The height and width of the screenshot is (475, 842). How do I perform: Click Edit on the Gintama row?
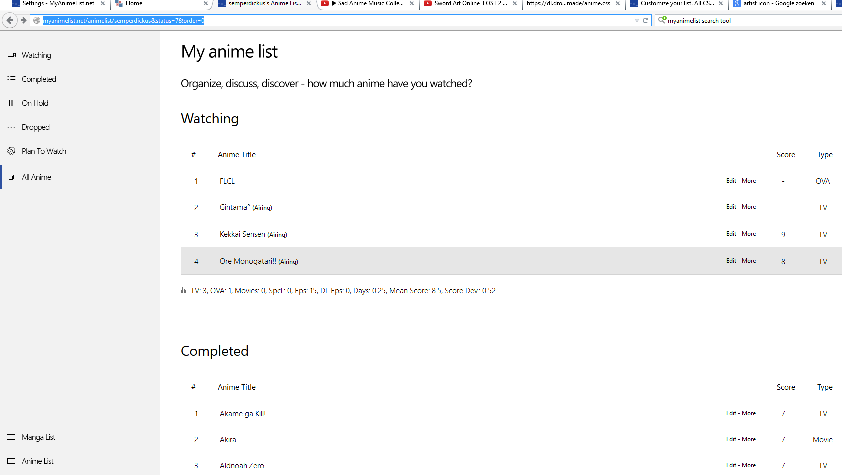[731, 207]
